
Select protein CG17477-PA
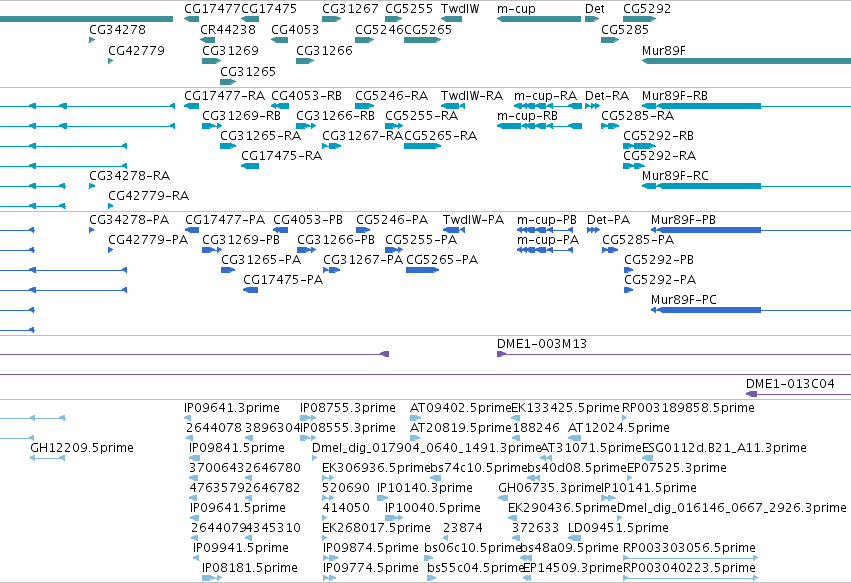click(225, 220)
